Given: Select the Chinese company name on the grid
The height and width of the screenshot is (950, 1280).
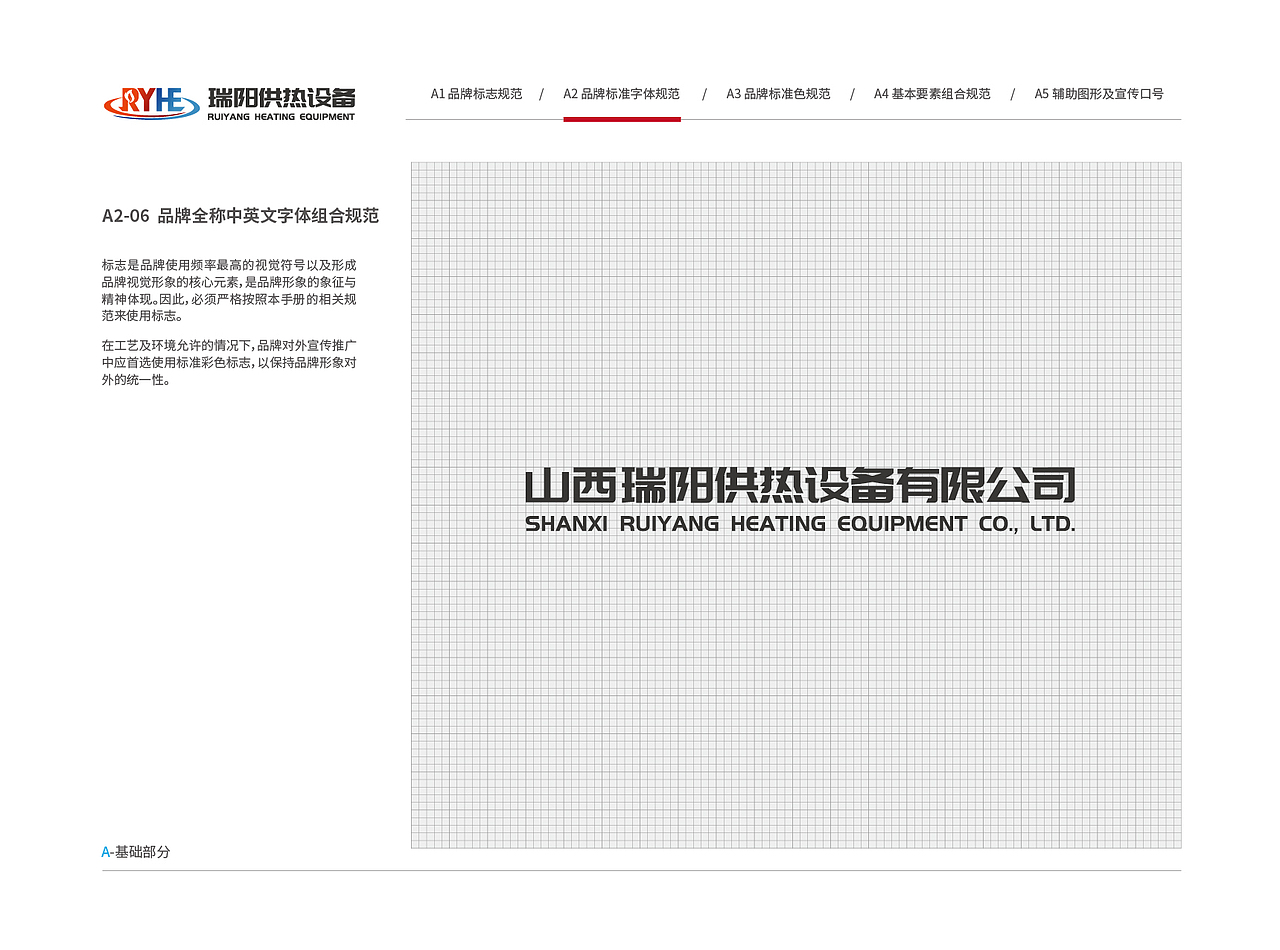Looking at the screenshot, I should (x=800, y=483).
